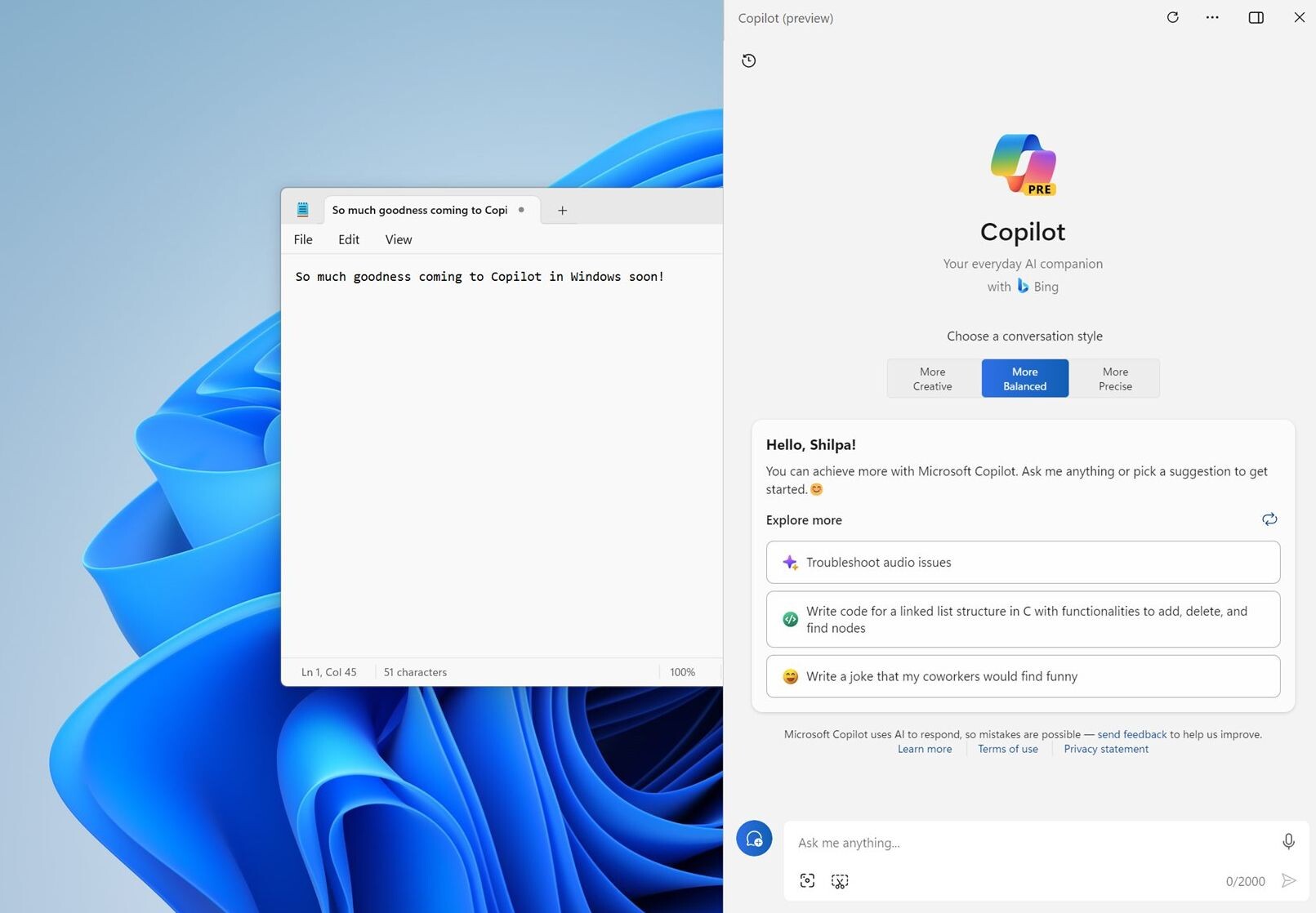Pick the linked list code suggestion

pos(1023,619)
